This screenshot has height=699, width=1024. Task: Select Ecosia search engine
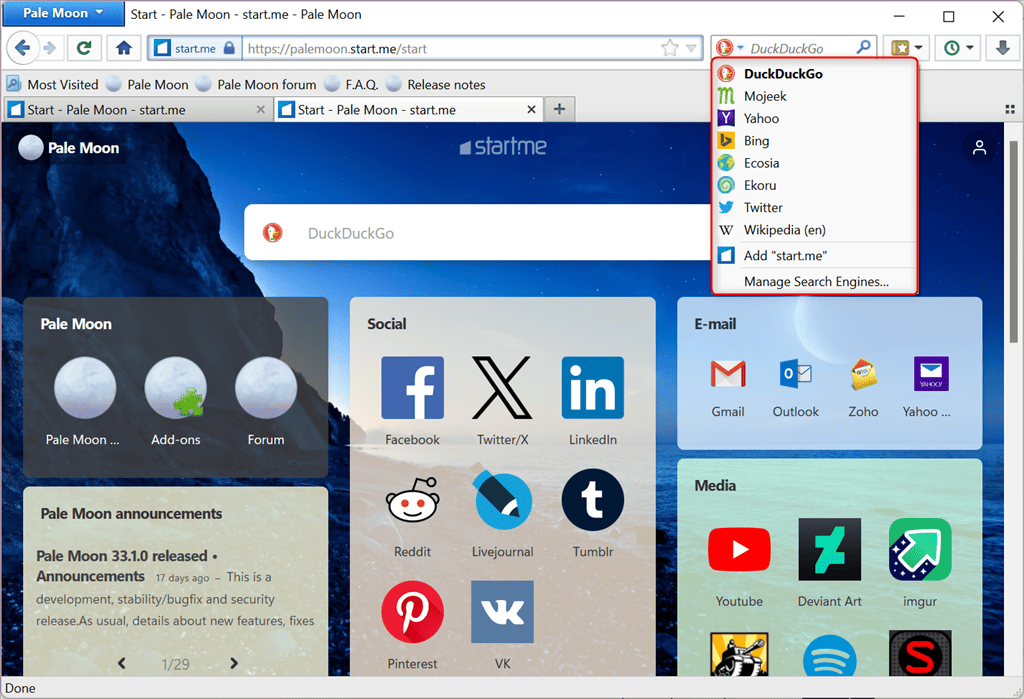click(x=814, y=163)
